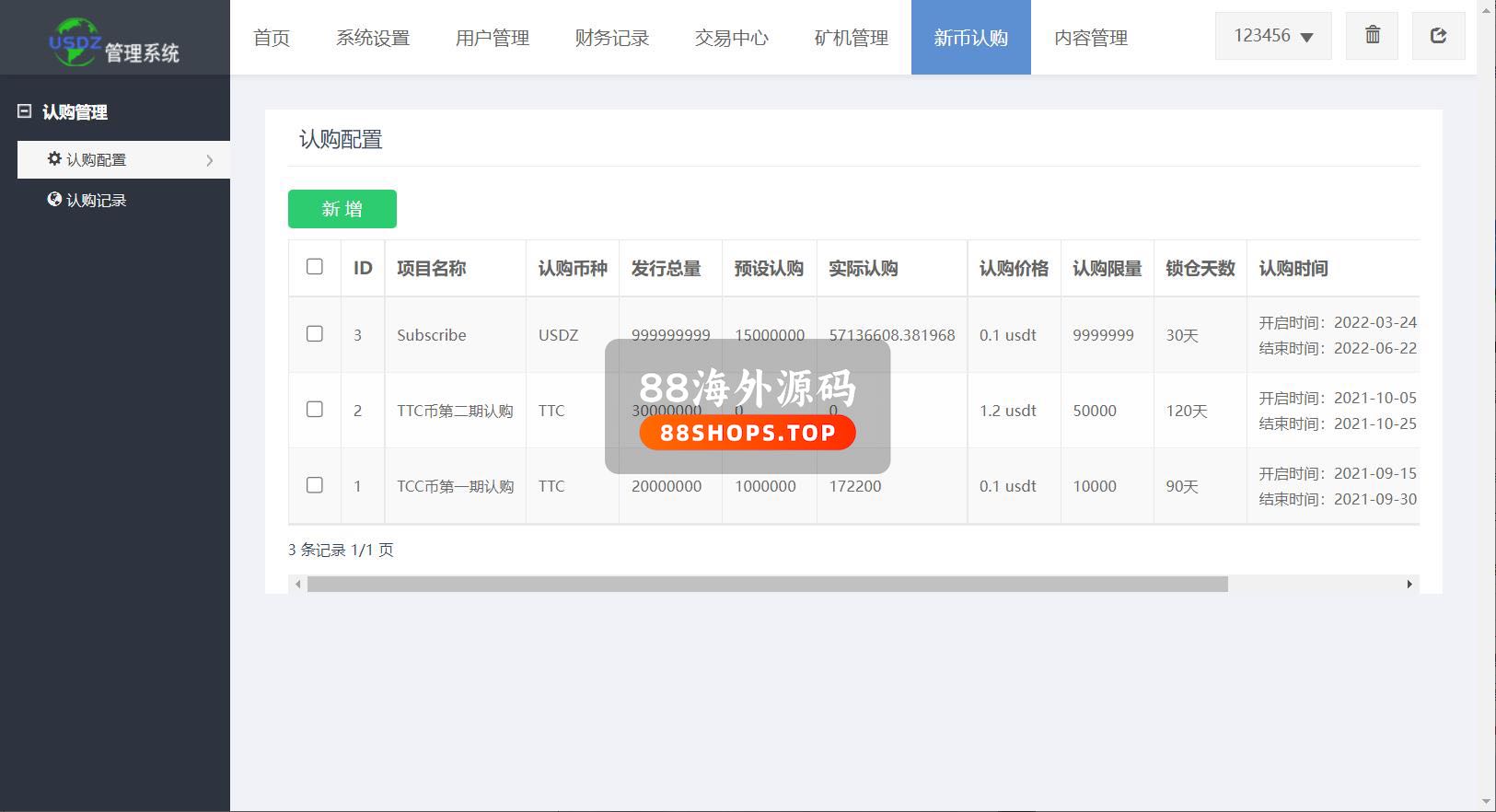Click the right arrow of horizontal scrollbar
Screen dimensions: 1496x812
1409,585
